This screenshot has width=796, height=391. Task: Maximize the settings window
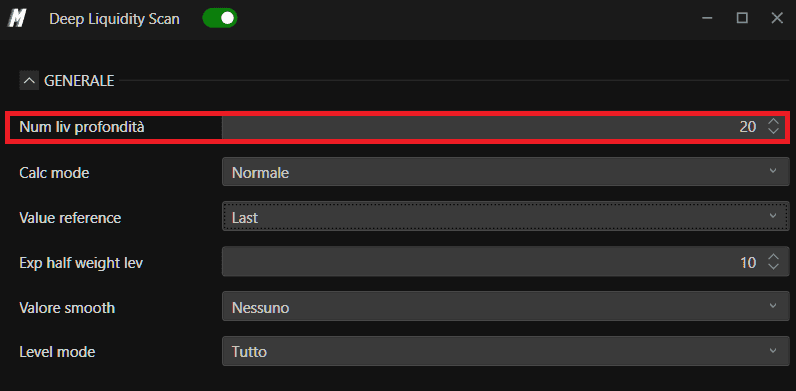[x=742, y=19]
